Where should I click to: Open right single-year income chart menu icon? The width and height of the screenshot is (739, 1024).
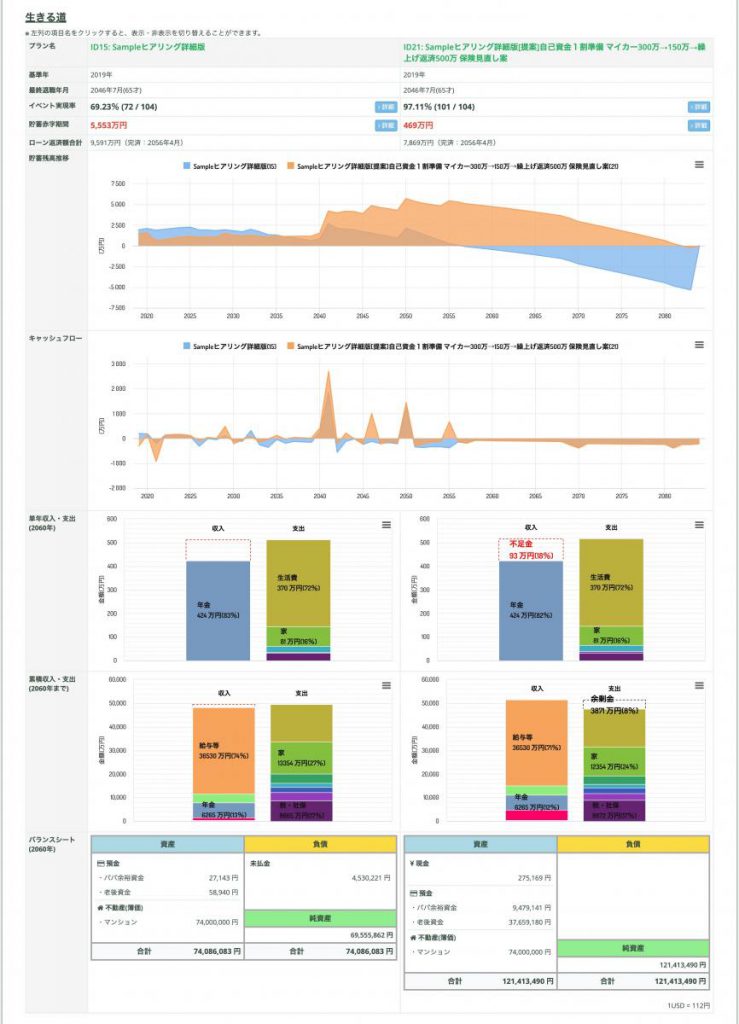699,525
